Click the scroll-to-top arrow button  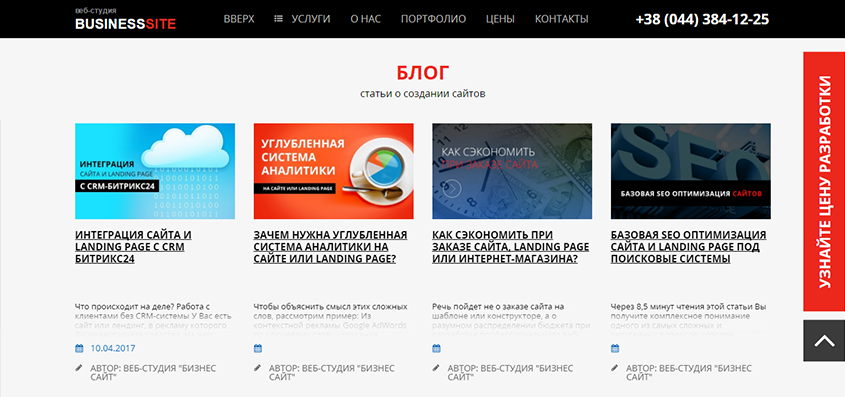(824, 340)
